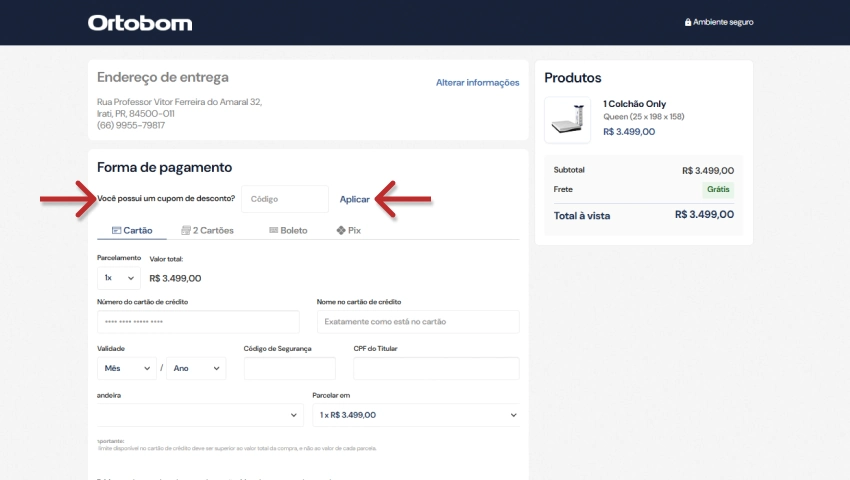Image resolution: width=850 pixels, height=480 pixels.
Task: Click the Pix diamond icon
Action: point(341,230)
